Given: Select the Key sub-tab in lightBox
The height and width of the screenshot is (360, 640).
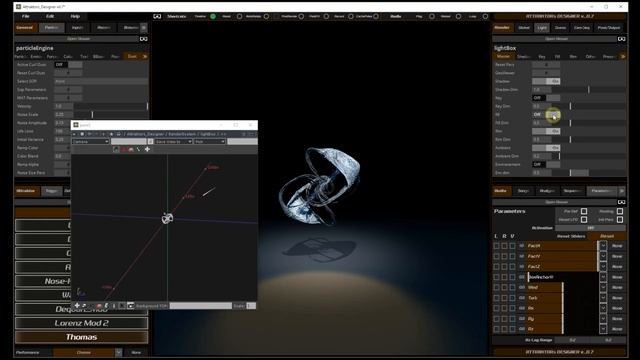Looking at the screenshot, I should tap(542, 56).
